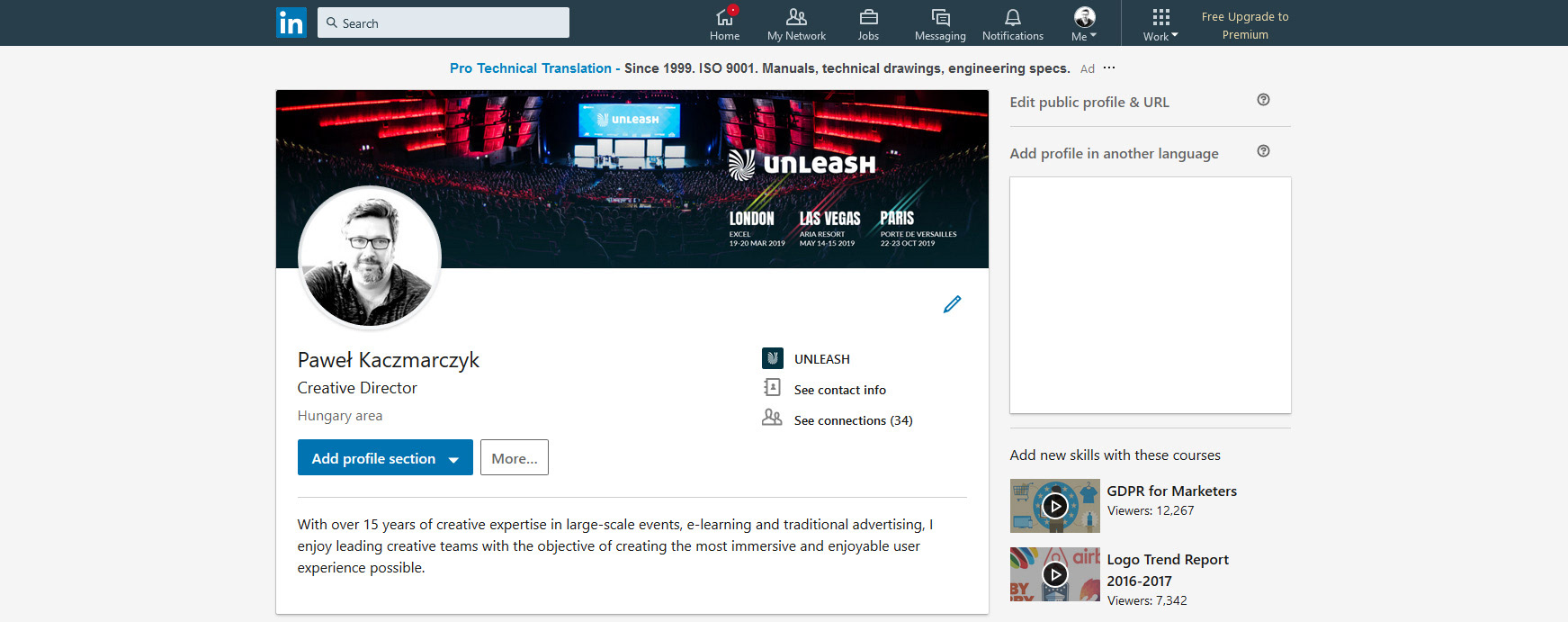This screenshot has height=622, width=1568.
Task: Play Logo Trend Report course video
Action: click(1055, 574)
